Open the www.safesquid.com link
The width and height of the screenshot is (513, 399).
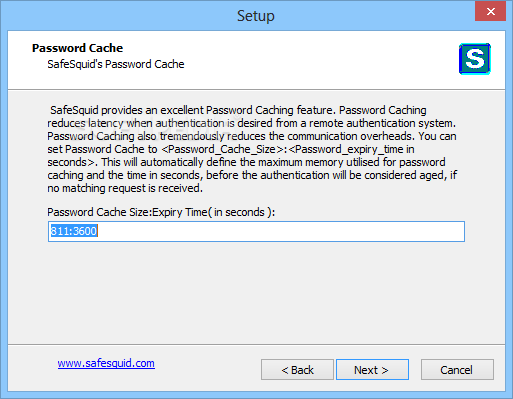[106, 363]
